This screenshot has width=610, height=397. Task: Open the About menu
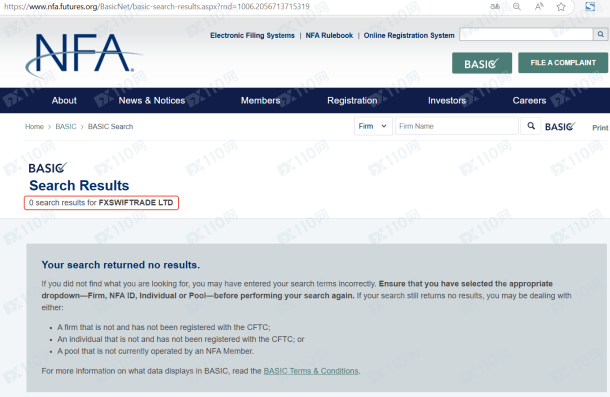point(64,100)
